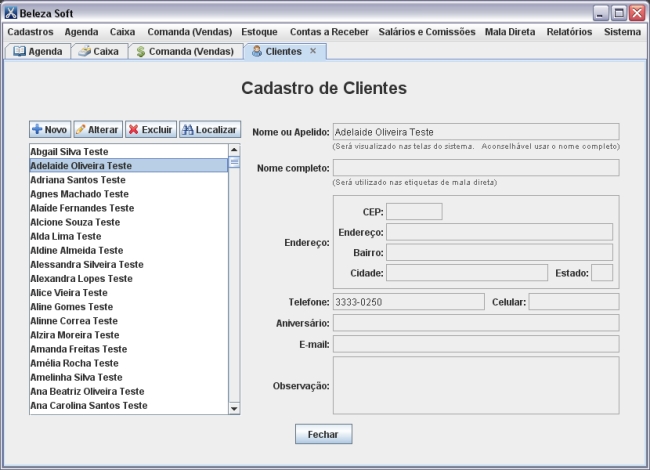
Task: Select Amélia Rocha Teste in list
Action: tap(129, 363)
